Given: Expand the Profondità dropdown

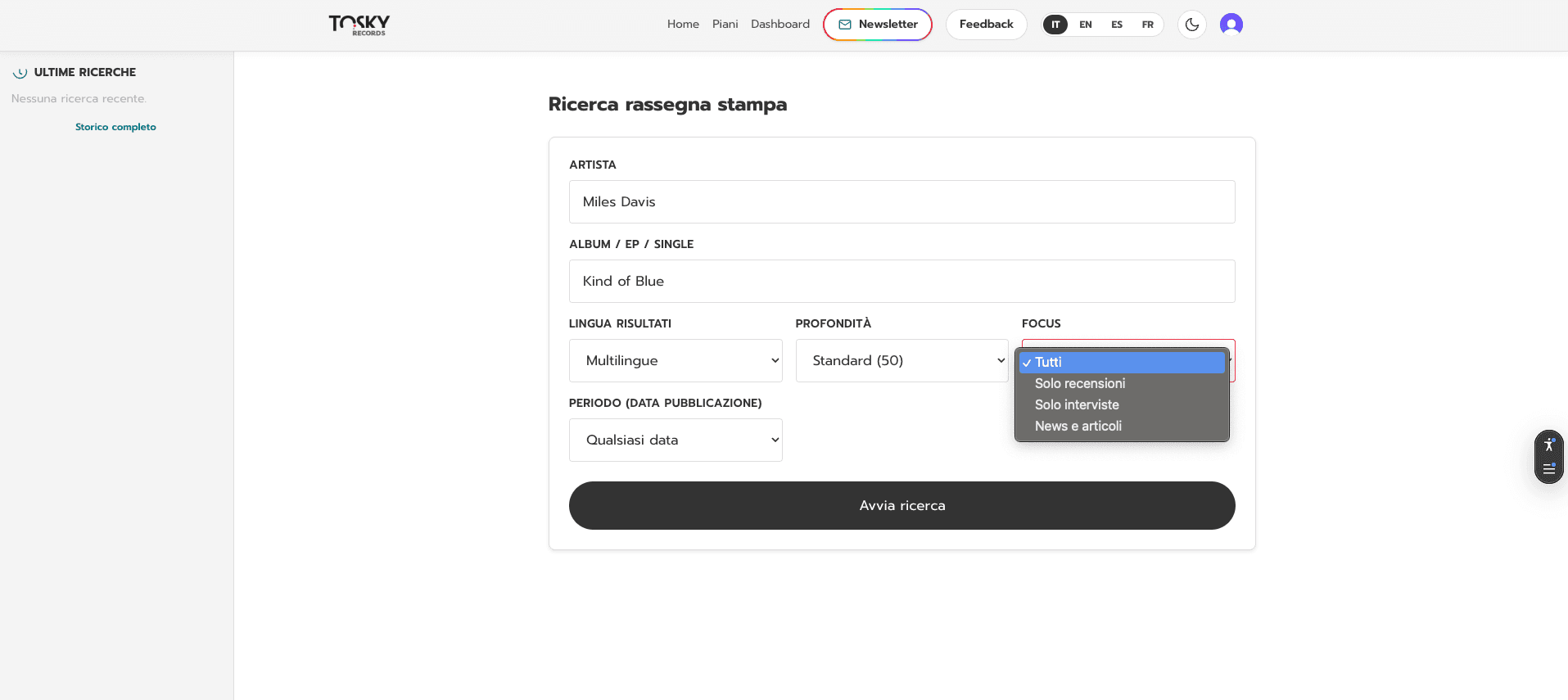Looking at the screenshot, I should tap(901, 360).
